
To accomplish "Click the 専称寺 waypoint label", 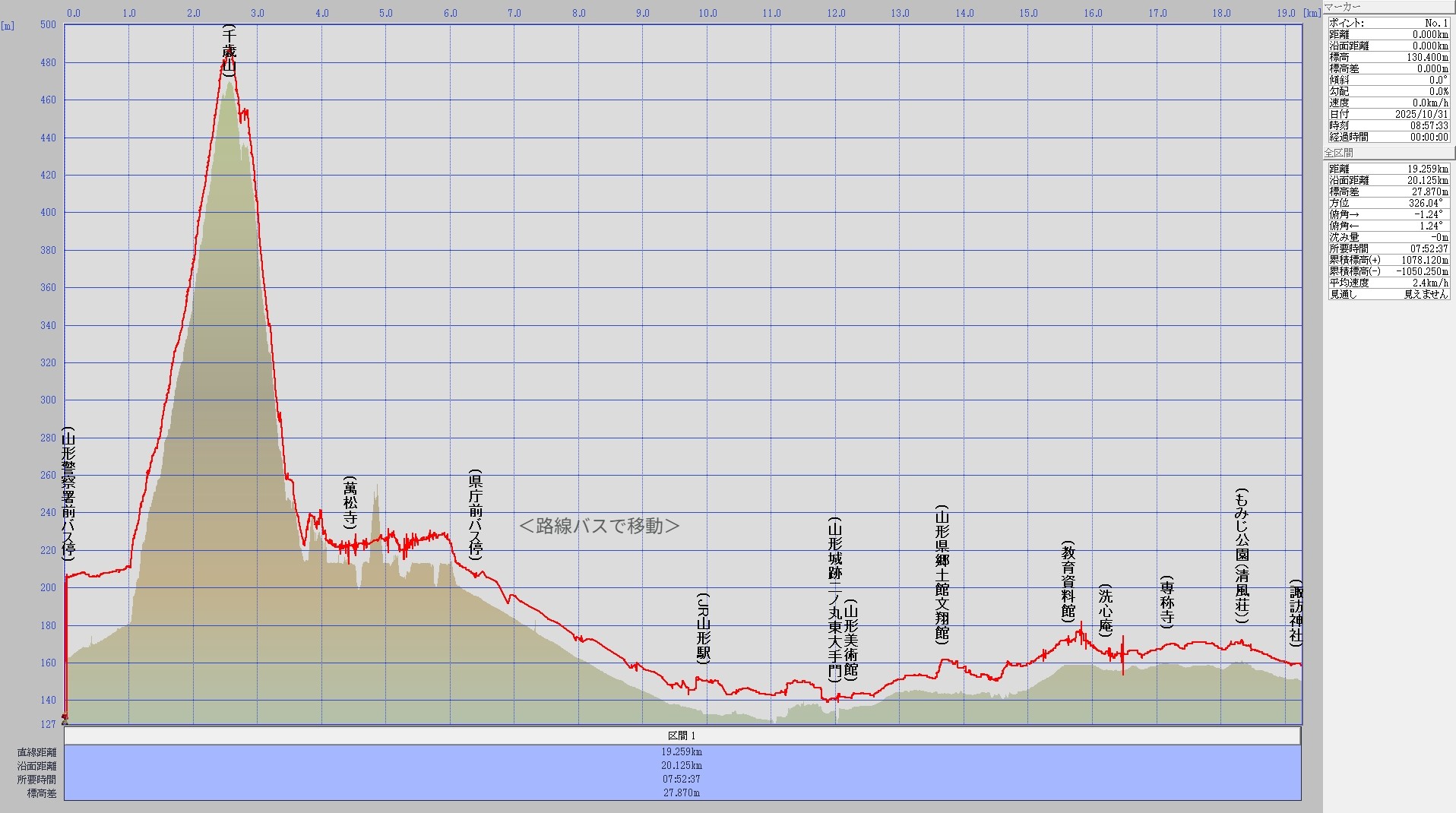I will pyautogui.click(x=1167, y=602).
